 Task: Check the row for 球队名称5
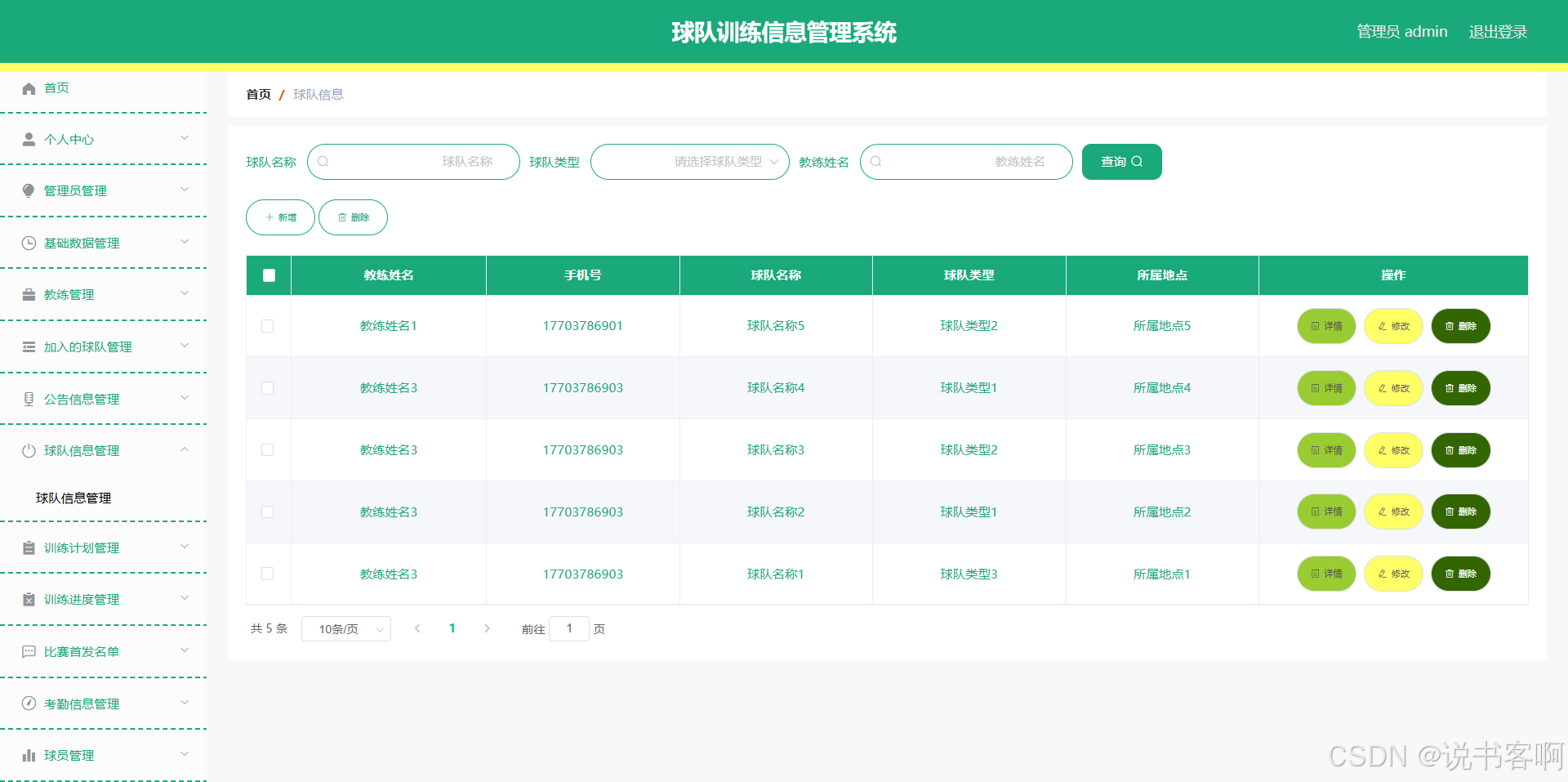268,326
